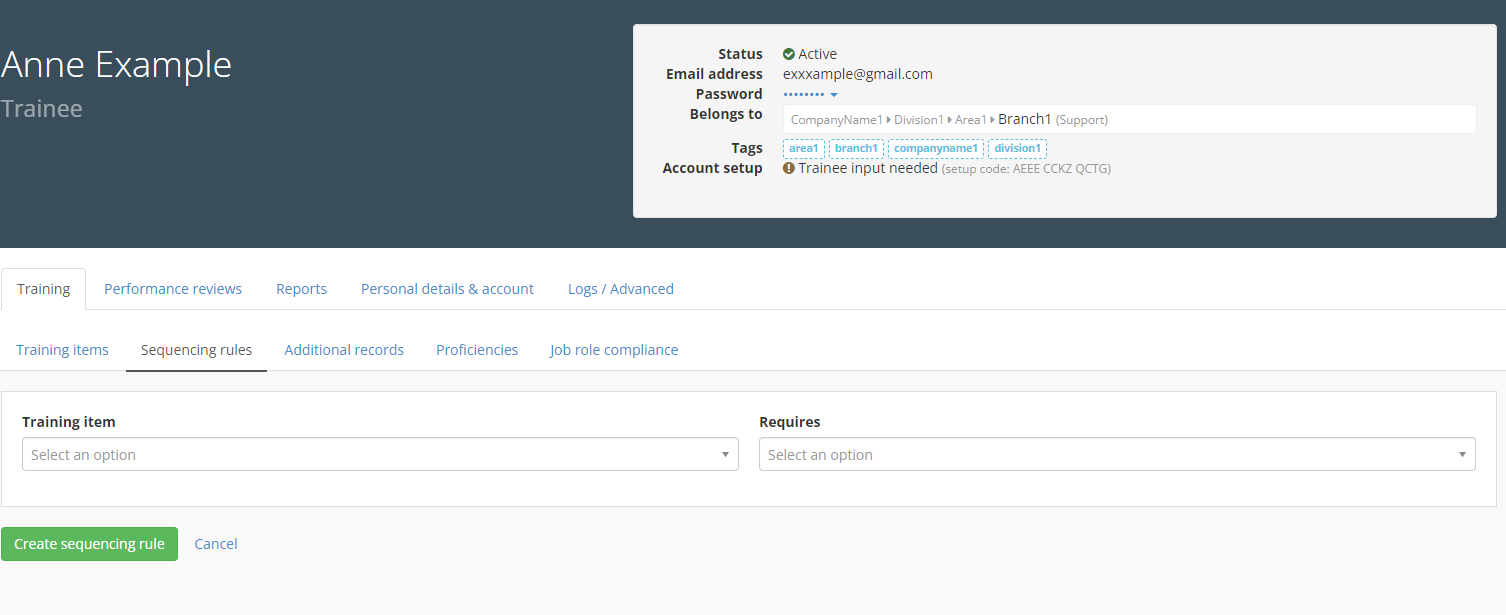
Task: Switch to Training items sub-tab
Action: [62, 350]
